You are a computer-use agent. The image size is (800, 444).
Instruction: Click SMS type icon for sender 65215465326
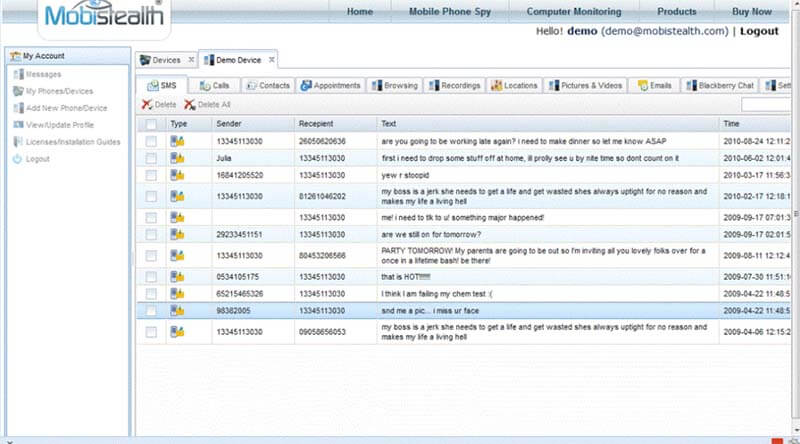click(177, 293)
